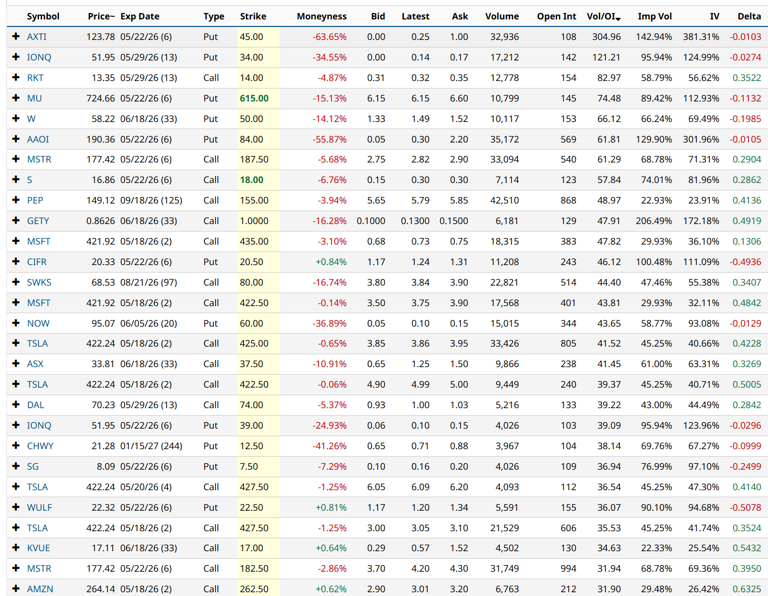Expand the DAL row plus icon
The image size is (768, 596).
coord(16,405)
